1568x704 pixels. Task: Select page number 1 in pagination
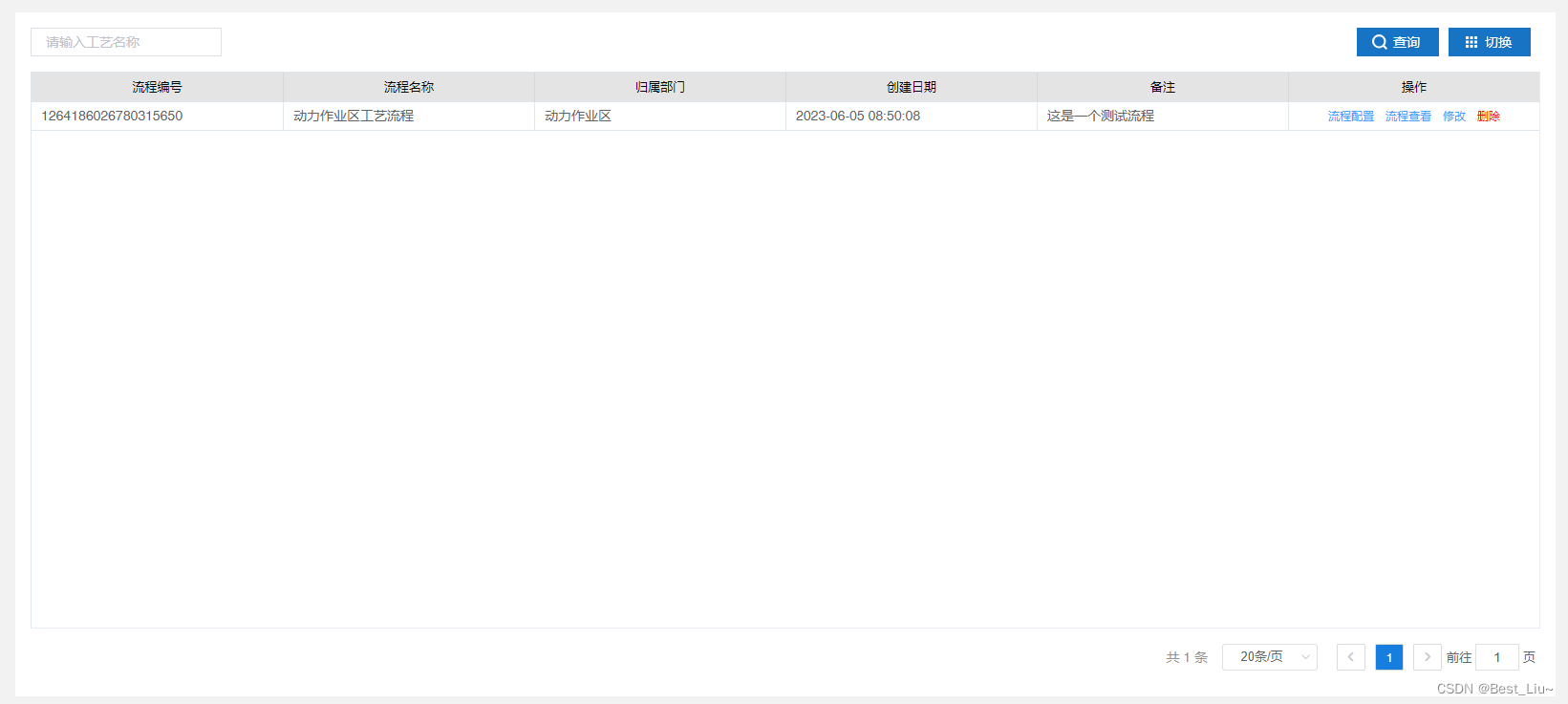(x=1388, y=657)
